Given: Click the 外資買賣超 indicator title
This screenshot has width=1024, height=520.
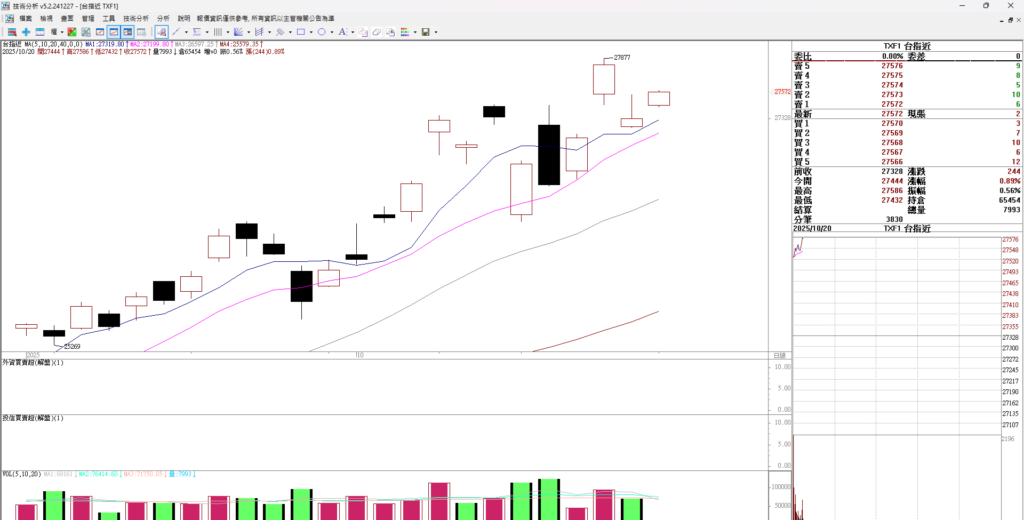Looking at the screenshot, I should [x=32, y=362].
